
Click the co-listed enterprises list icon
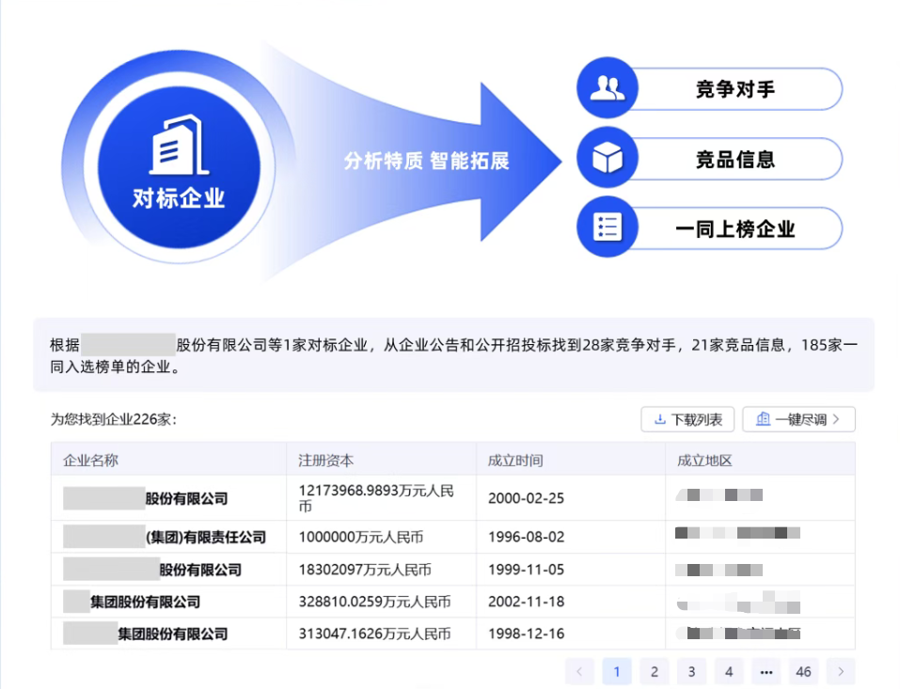[607, 227]
